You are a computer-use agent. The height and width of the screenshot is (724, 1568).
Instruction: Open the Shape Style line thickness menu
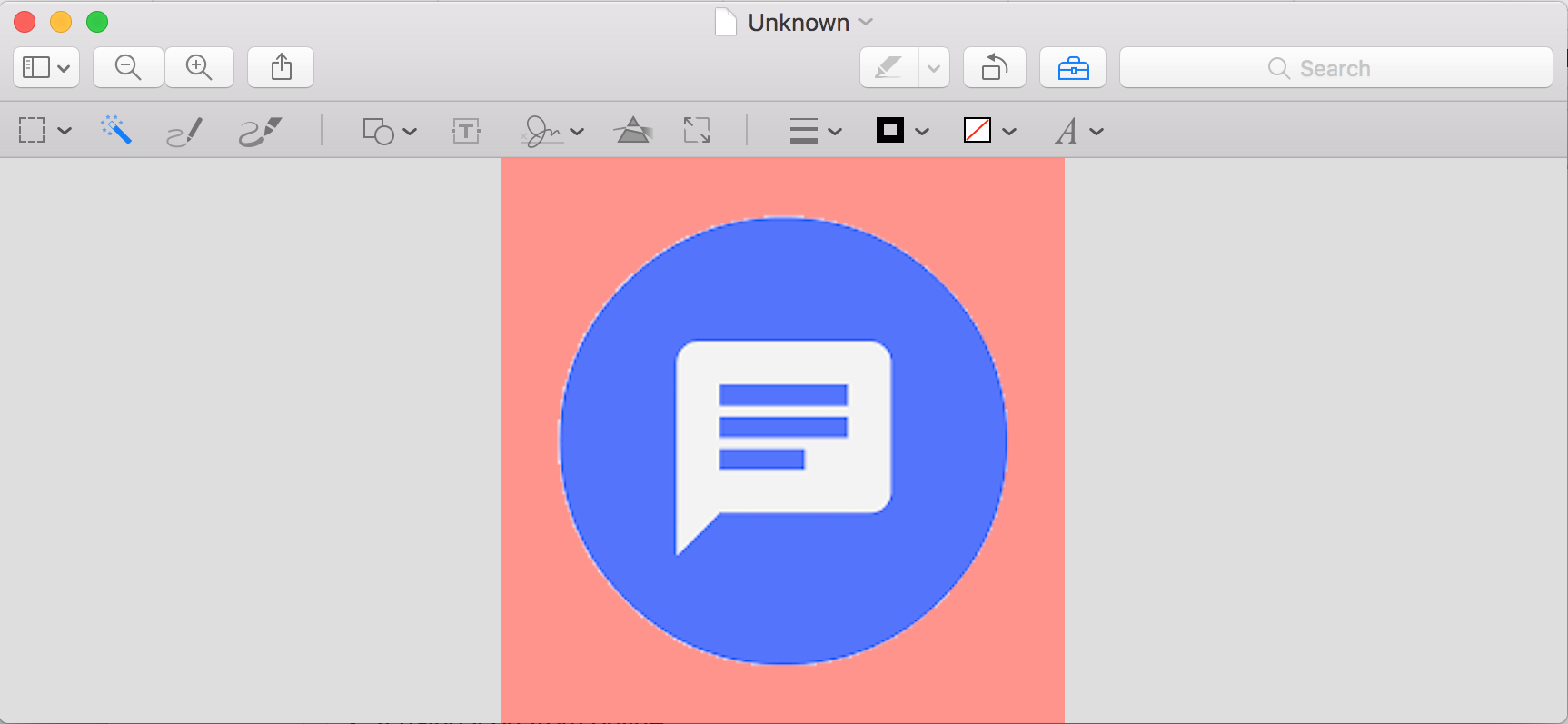[815, 132]
